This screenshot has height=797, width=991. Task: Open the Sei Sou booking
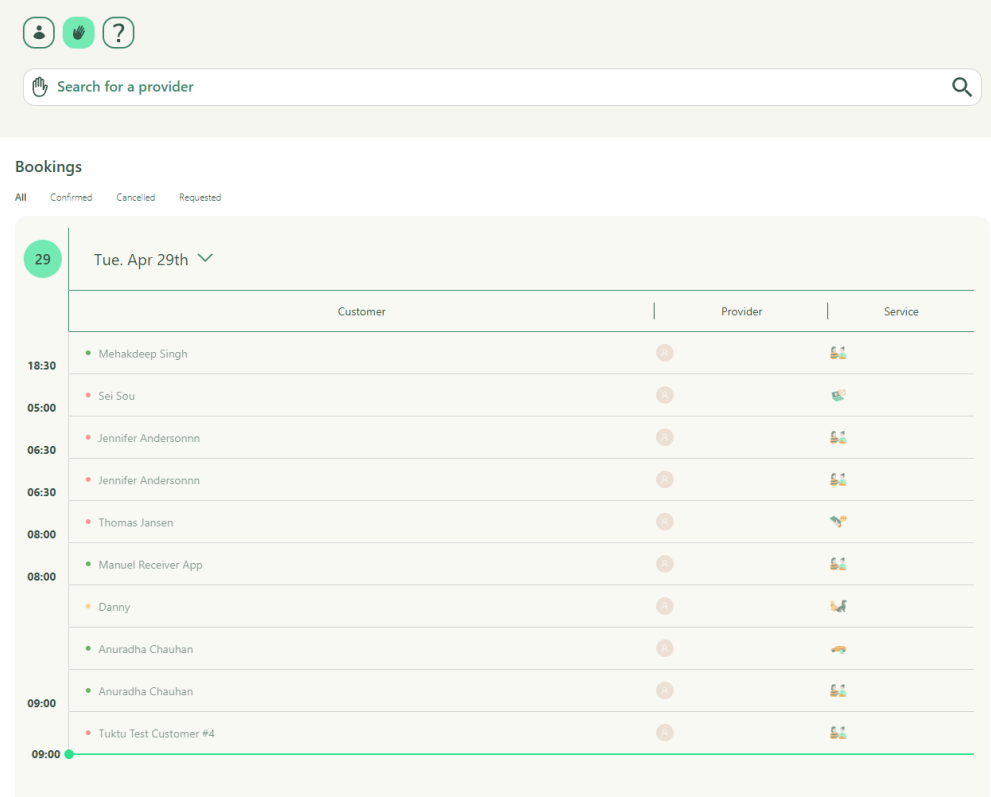pyautogui.click(x=116, y=396)
